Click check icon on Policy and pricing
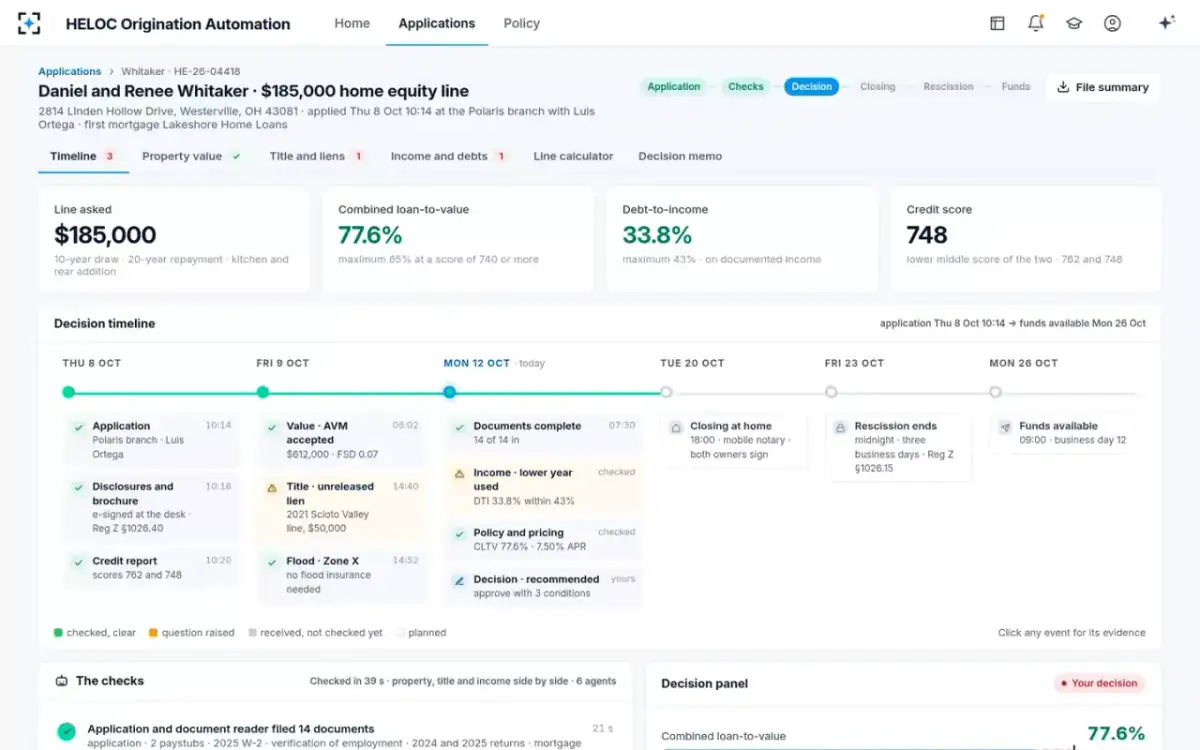The image size is (1200, 750). coord(459,534)
